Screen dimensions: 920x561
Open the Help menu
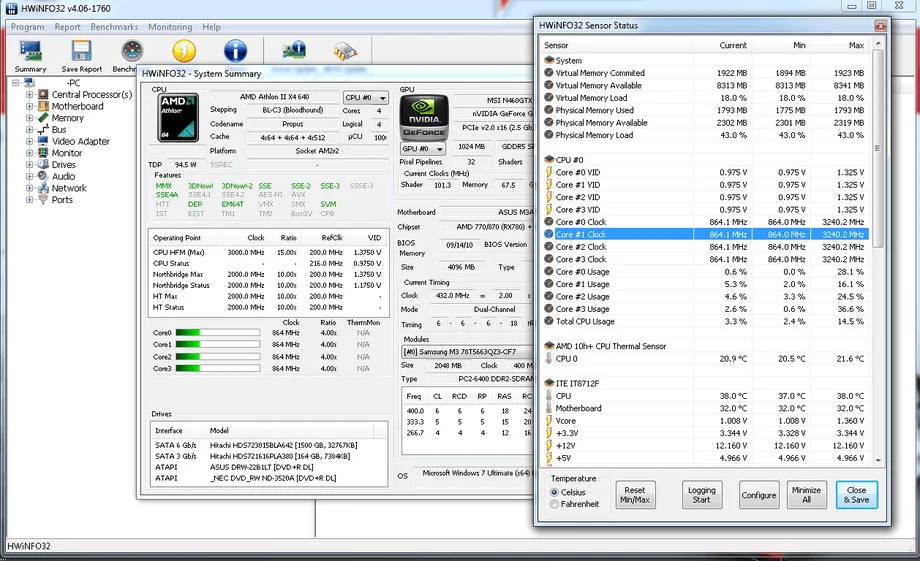(211, 27)
